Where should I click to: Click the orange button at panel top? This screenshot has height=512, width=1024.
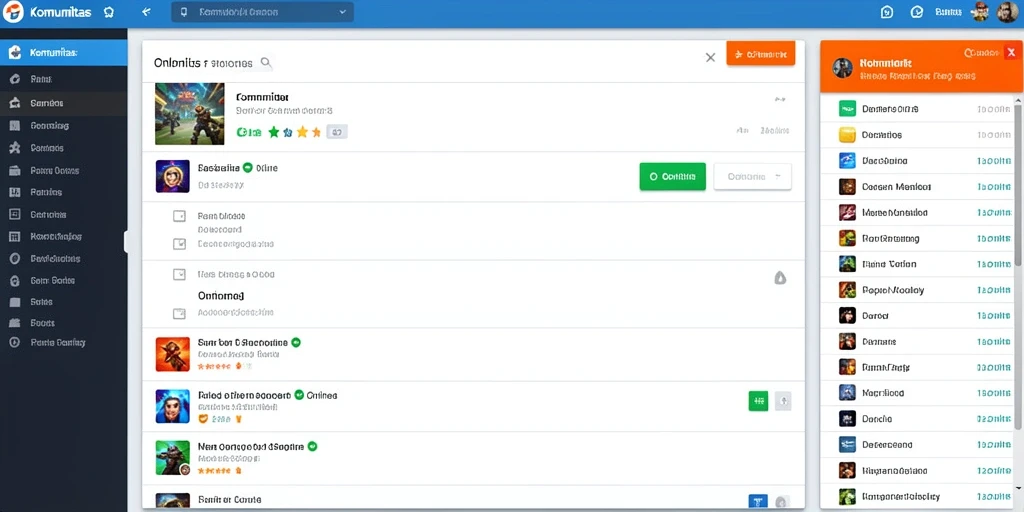760,54
